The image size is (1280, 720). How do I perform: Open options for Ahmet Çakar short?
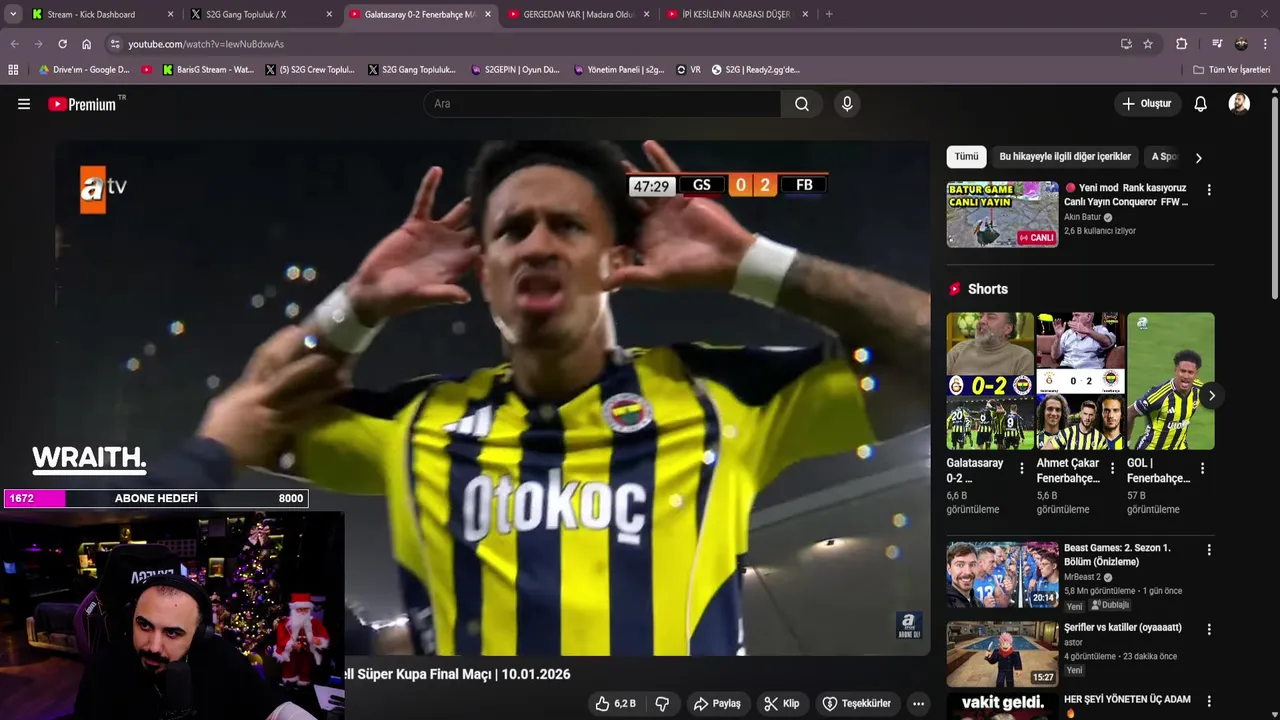pos(1112,468)
